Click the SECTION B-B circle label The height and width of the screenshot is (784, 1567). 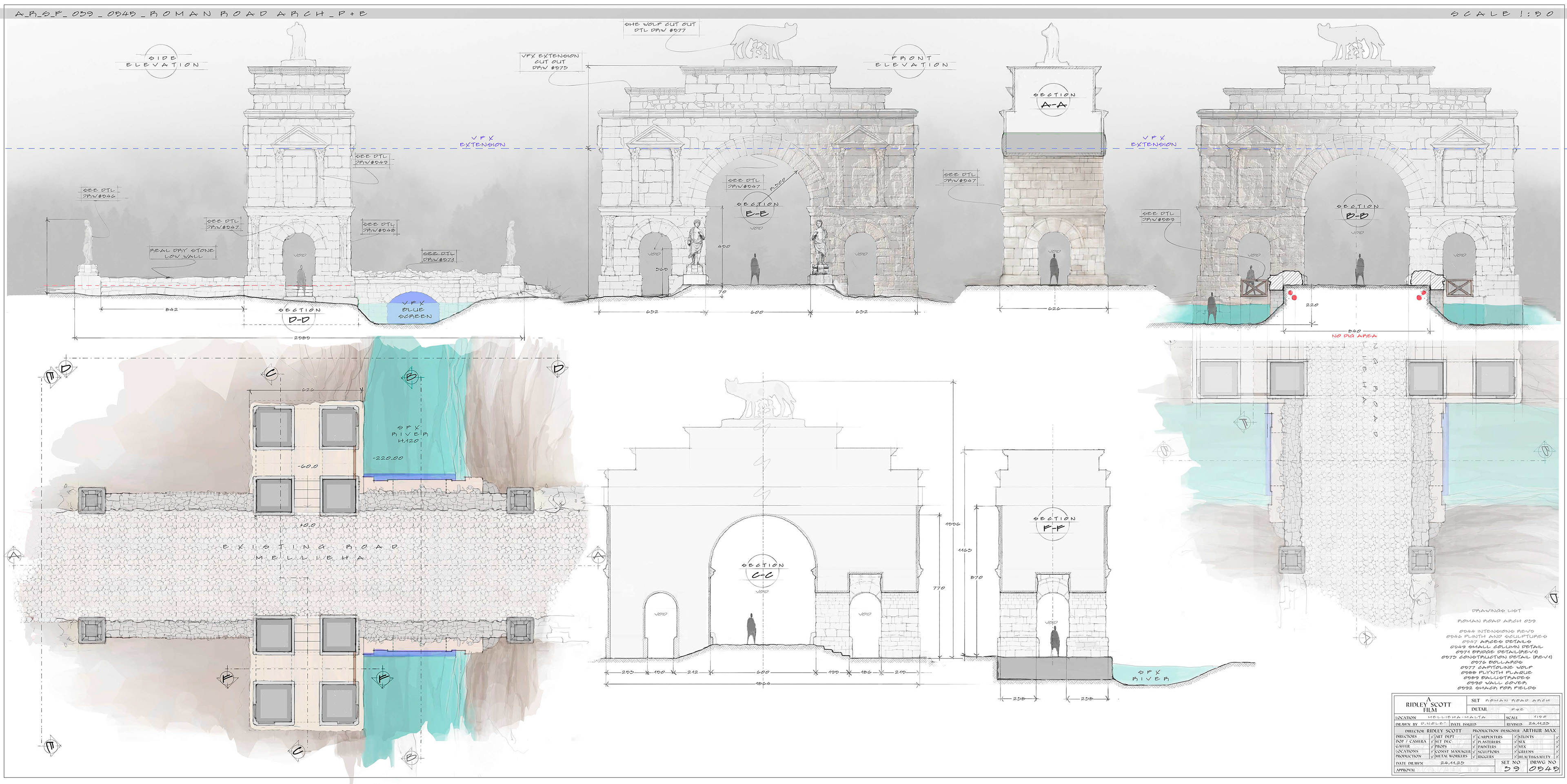[1357, 211]
